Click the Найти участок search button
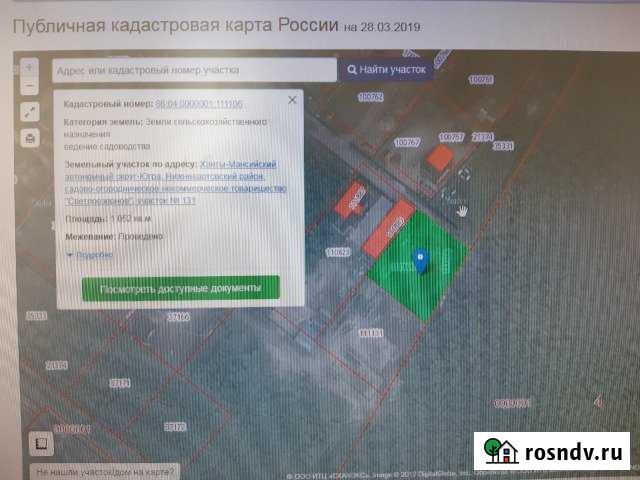 [386, 70]
